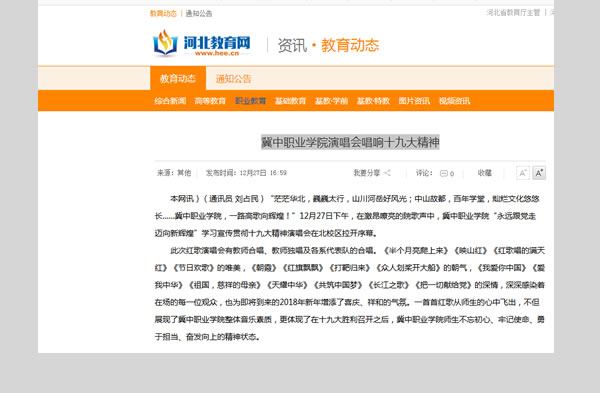The height and width of the screenshot is (393, 600).
Task: Switch to the 通知公告 tab
Action: 233,79
